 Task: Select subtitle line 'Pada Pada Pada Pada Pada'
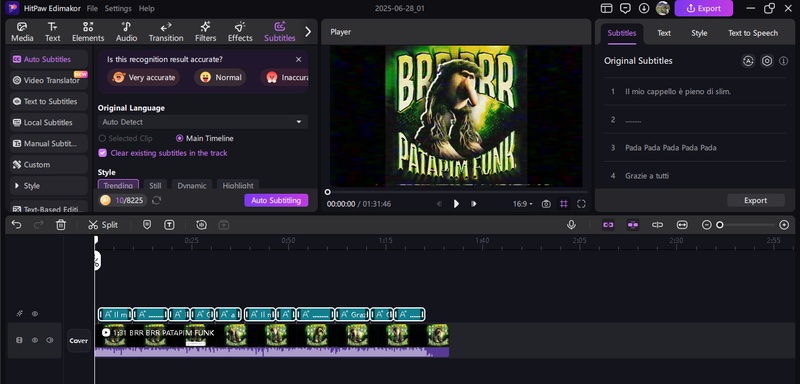695,148
